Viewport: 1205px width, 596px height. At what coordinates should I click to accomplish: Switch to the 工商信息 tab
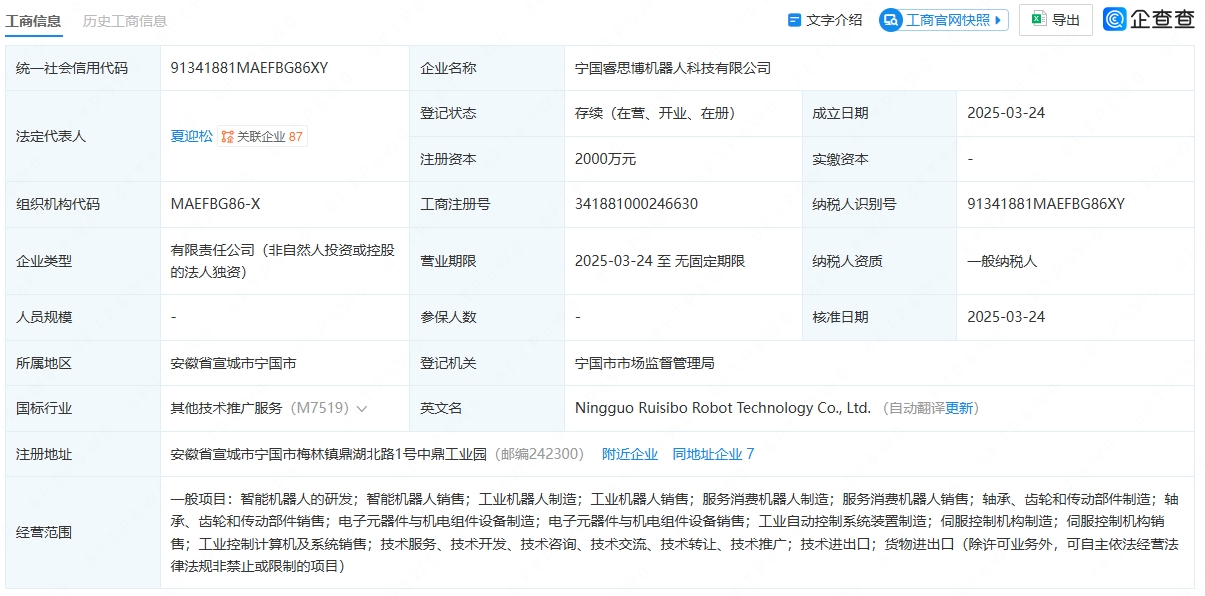coord(33,20)
